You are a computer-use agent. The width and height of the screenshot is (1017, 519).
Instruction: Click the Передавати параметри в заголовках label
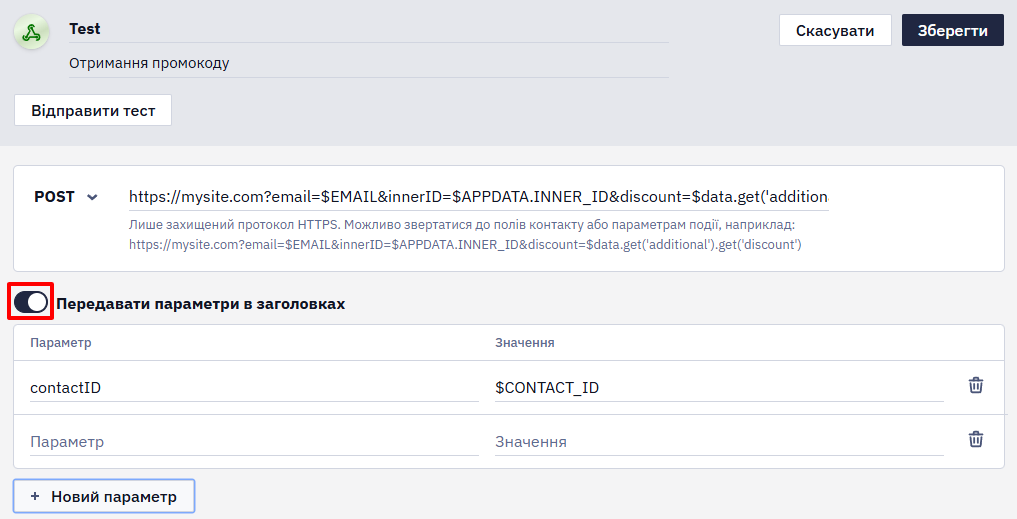tap(200, 304)
